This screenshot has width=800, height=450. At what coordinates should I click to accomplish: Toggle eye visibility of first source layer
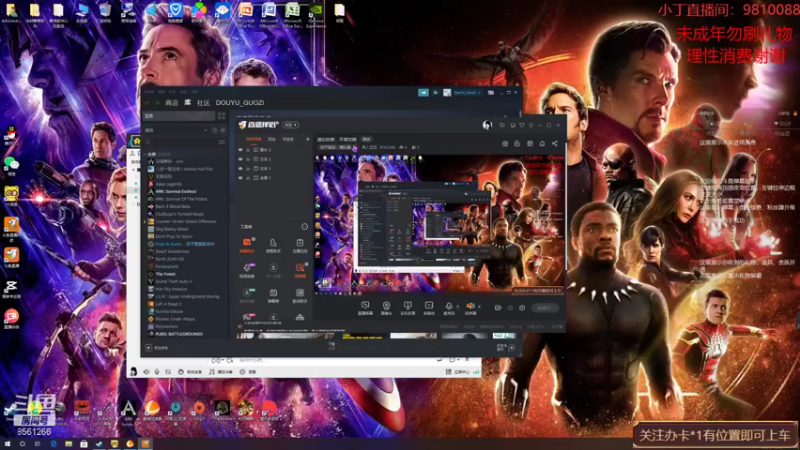[x=240, y=150]
